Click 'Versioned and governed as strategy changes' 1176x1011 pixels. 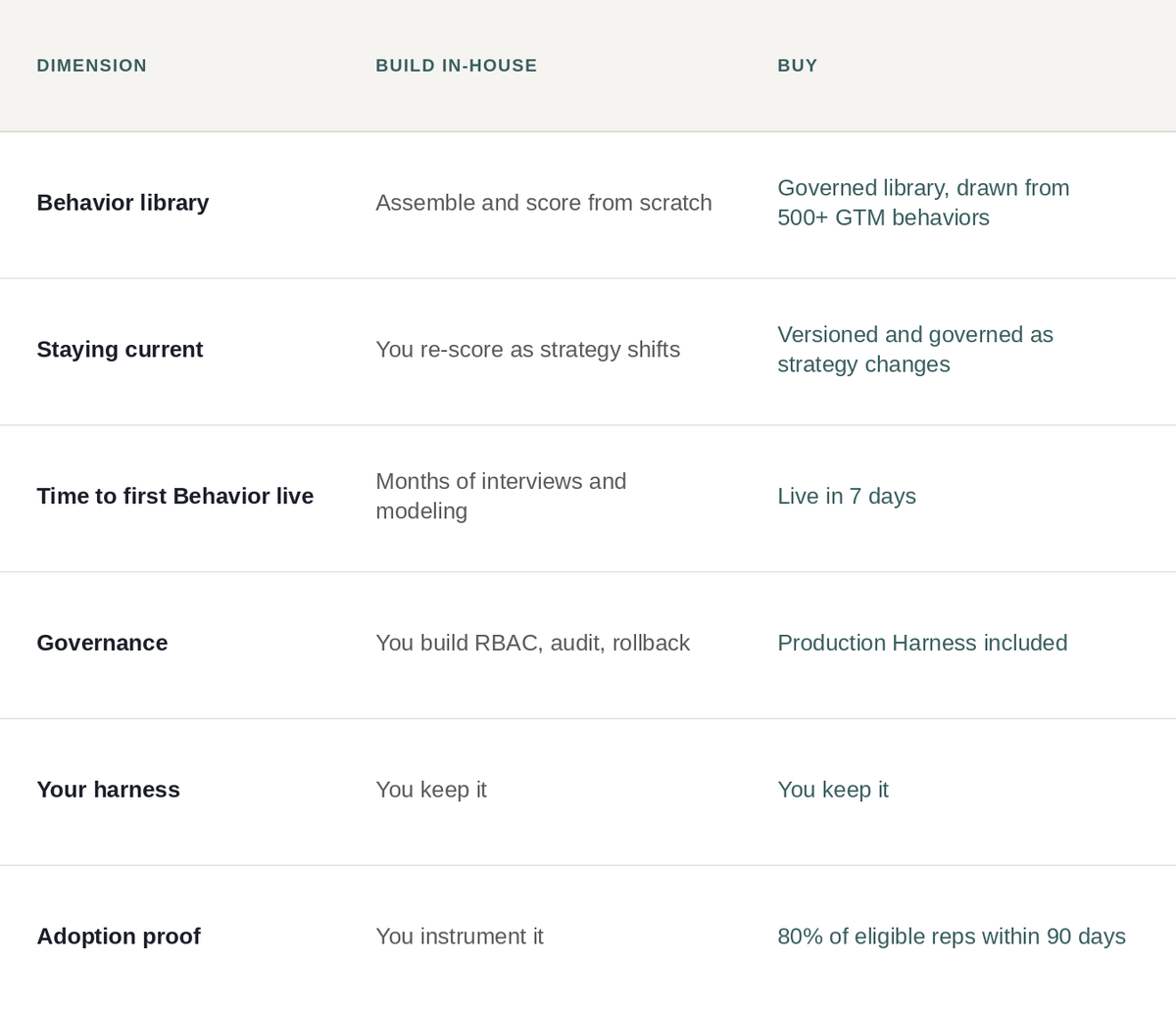[x=915, y=350]
